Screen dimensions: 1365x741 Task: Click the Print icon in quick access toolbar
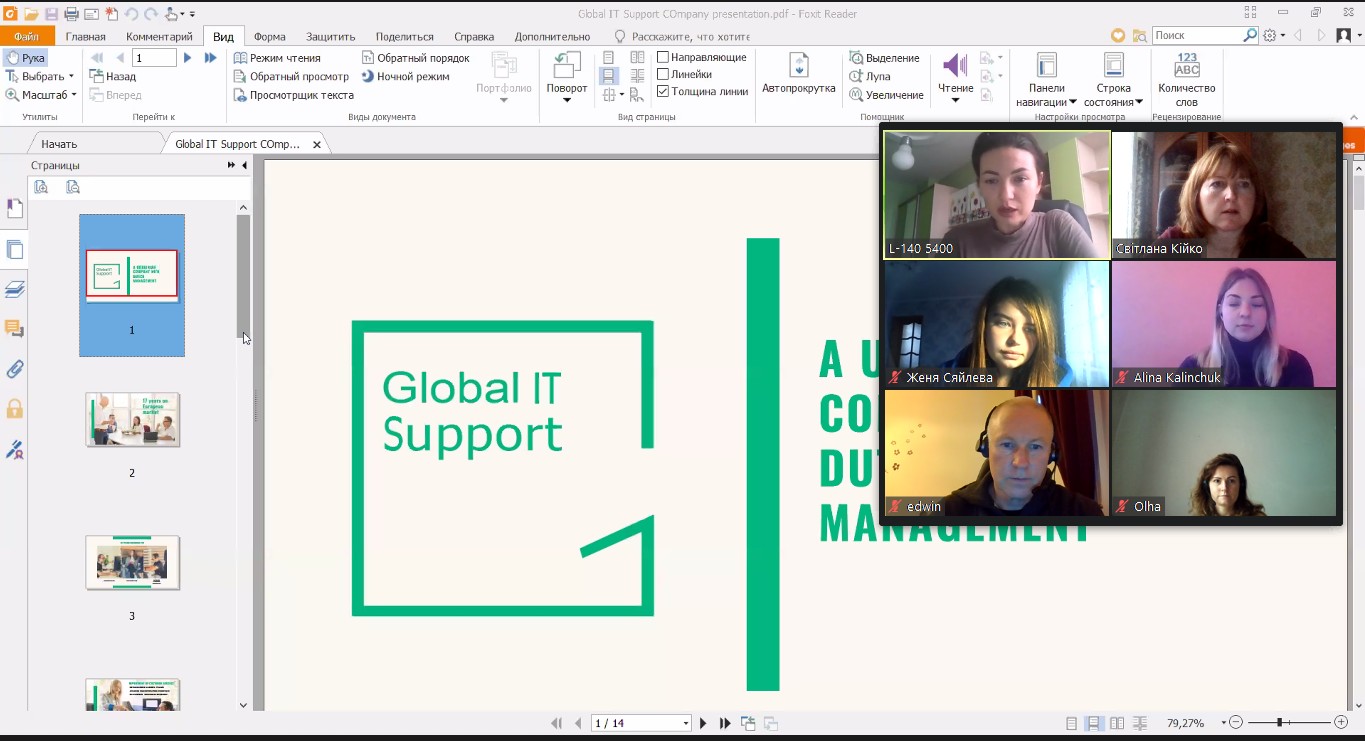coord(70,10)
